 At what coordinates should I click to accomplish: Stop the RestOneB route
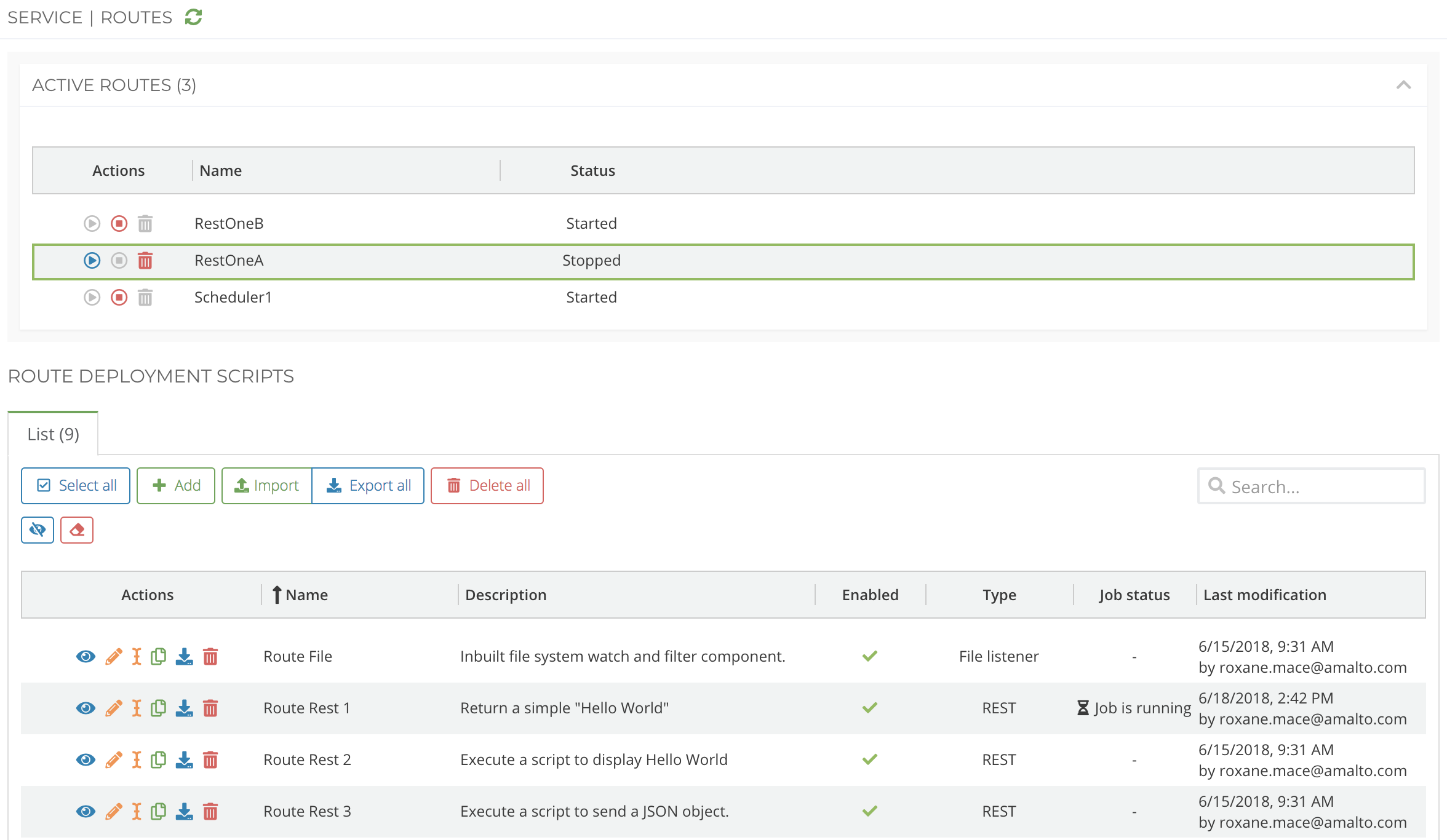pyautogui.click(x=119, y=224)
